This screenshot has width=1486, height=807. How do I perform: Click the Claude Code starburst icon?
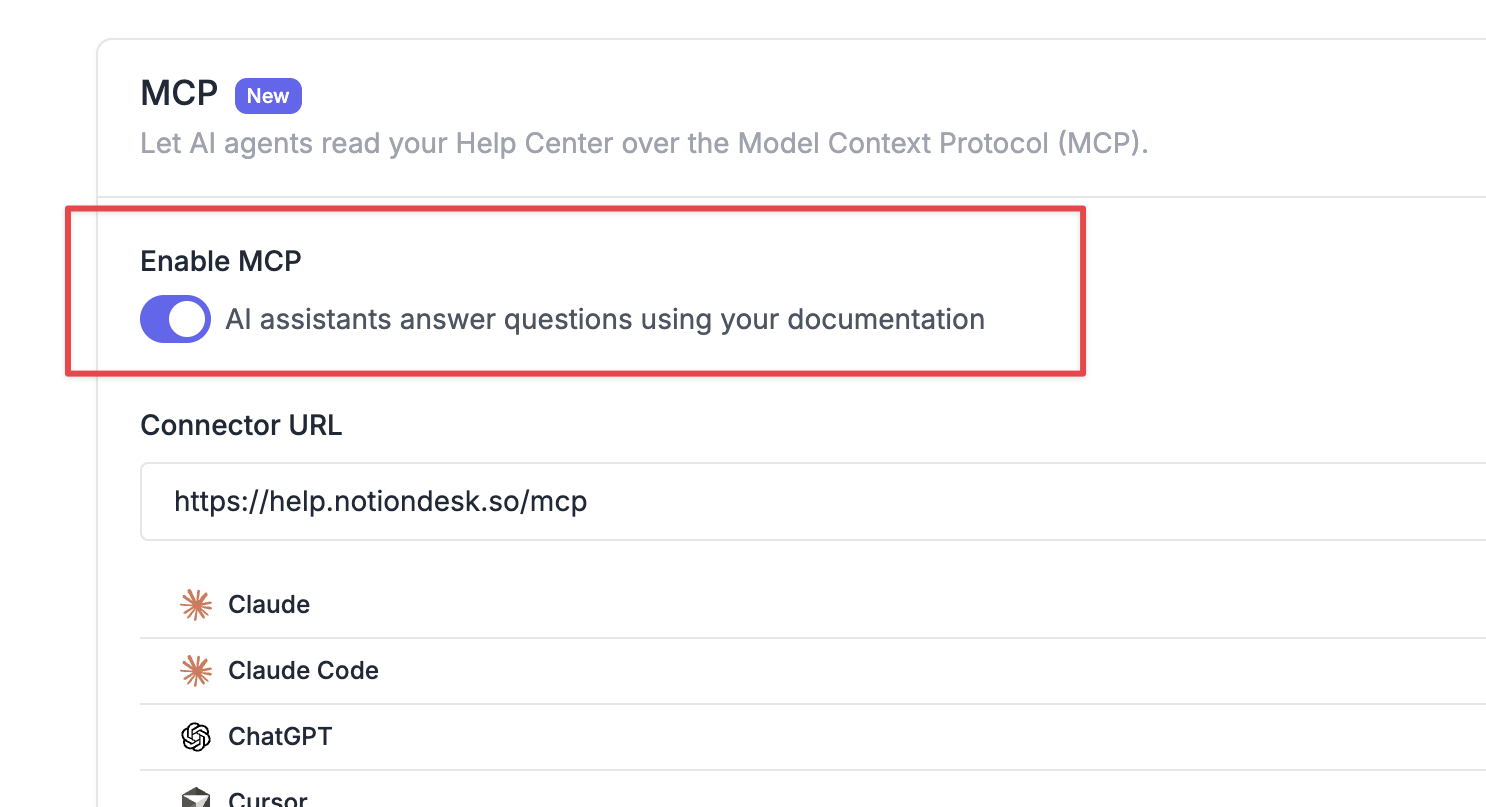[196, 671]
